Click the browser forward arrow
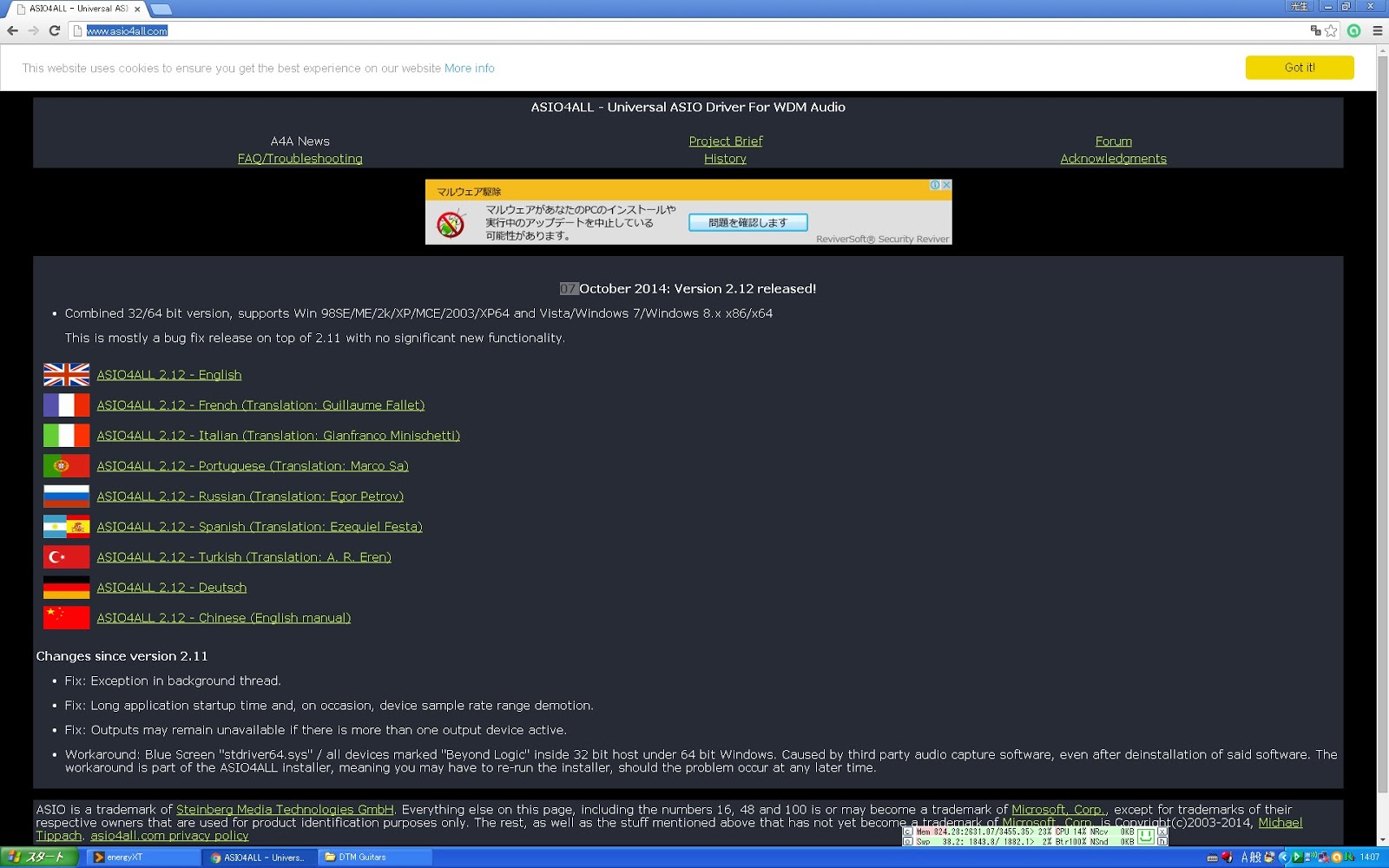 coord(33,30)
